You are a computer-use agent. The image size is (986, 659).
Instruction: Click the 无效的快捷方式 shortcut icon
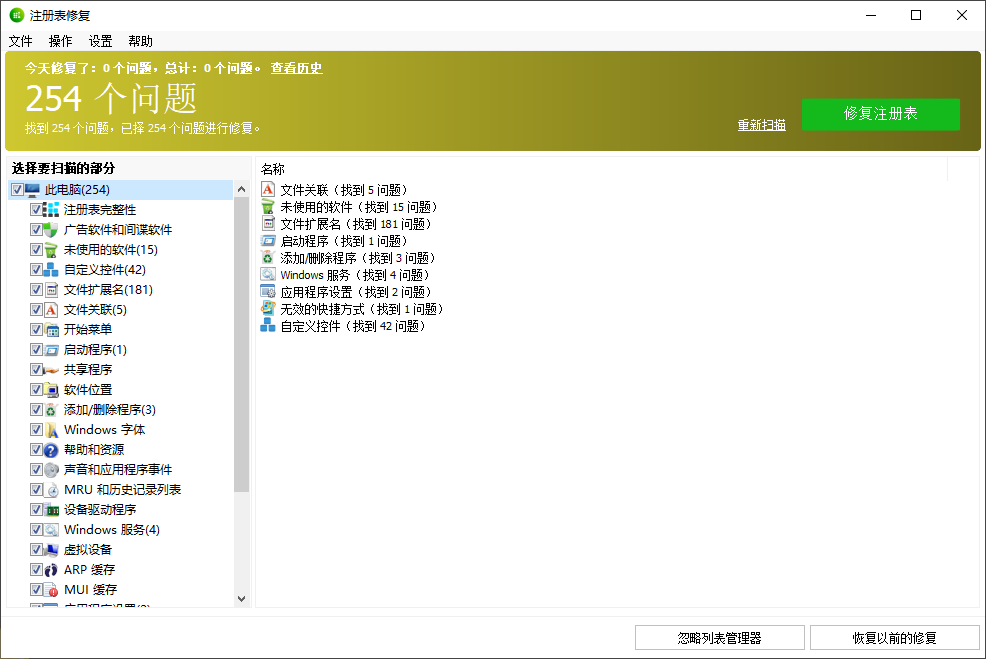pyautogui.click(x=268, y=308)
